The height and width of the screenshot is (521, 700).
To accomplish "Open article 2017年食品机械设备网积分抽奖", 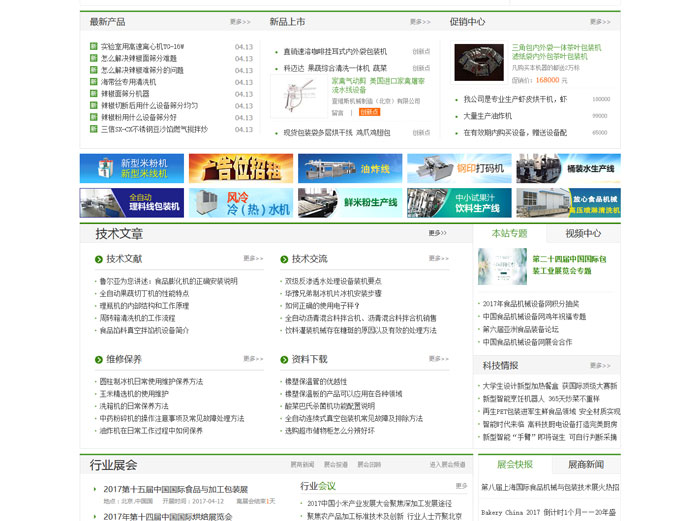I will click(x=530, y=304).
